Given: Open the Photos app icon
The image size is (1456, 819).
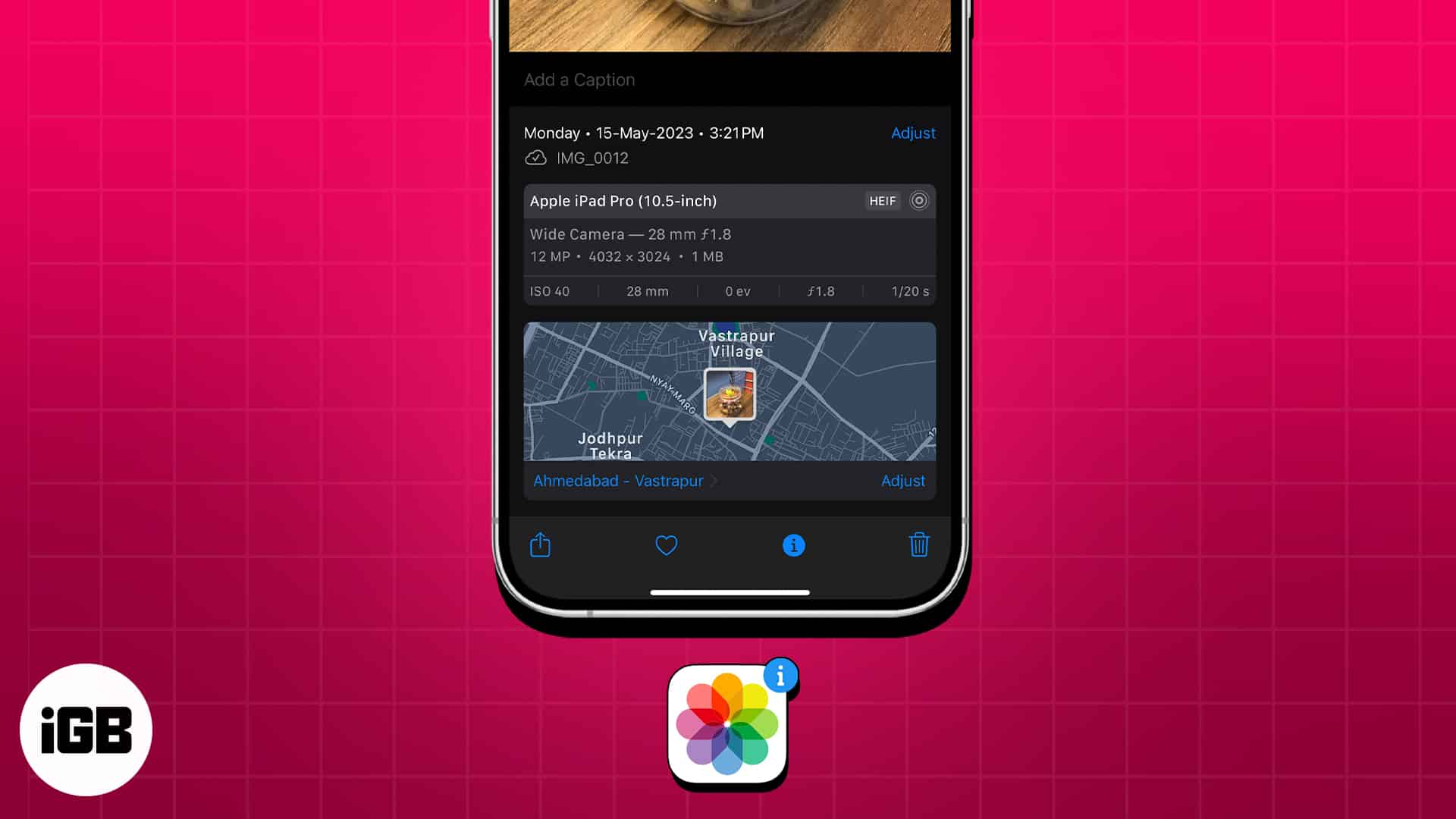Looking at the screenshot, I should coord(727,724).
